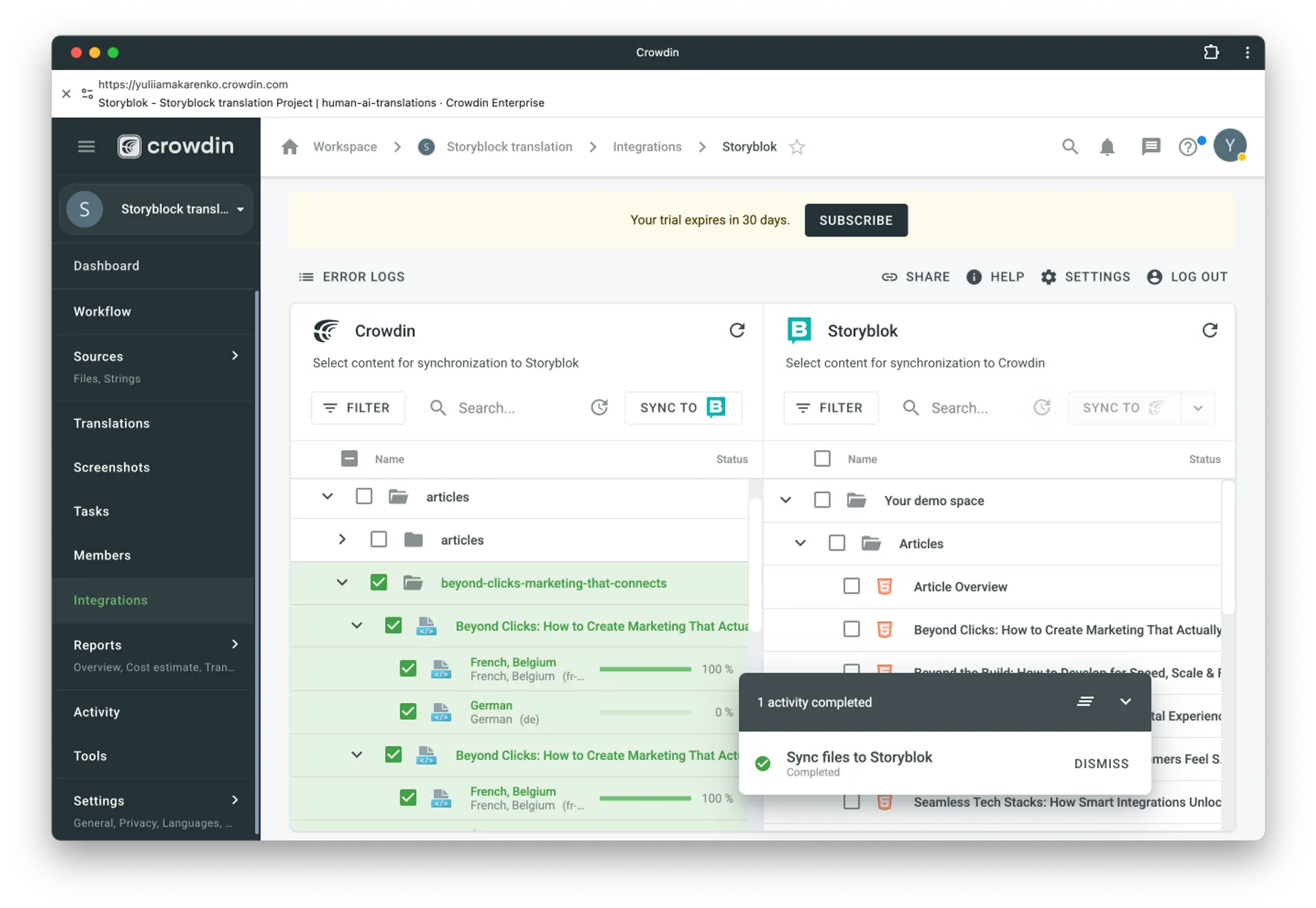The height and width of the screenshot is (908, 1316).
Task: Toggle the select-all checkbox in Crowdin panel
Action: [349, 458]
